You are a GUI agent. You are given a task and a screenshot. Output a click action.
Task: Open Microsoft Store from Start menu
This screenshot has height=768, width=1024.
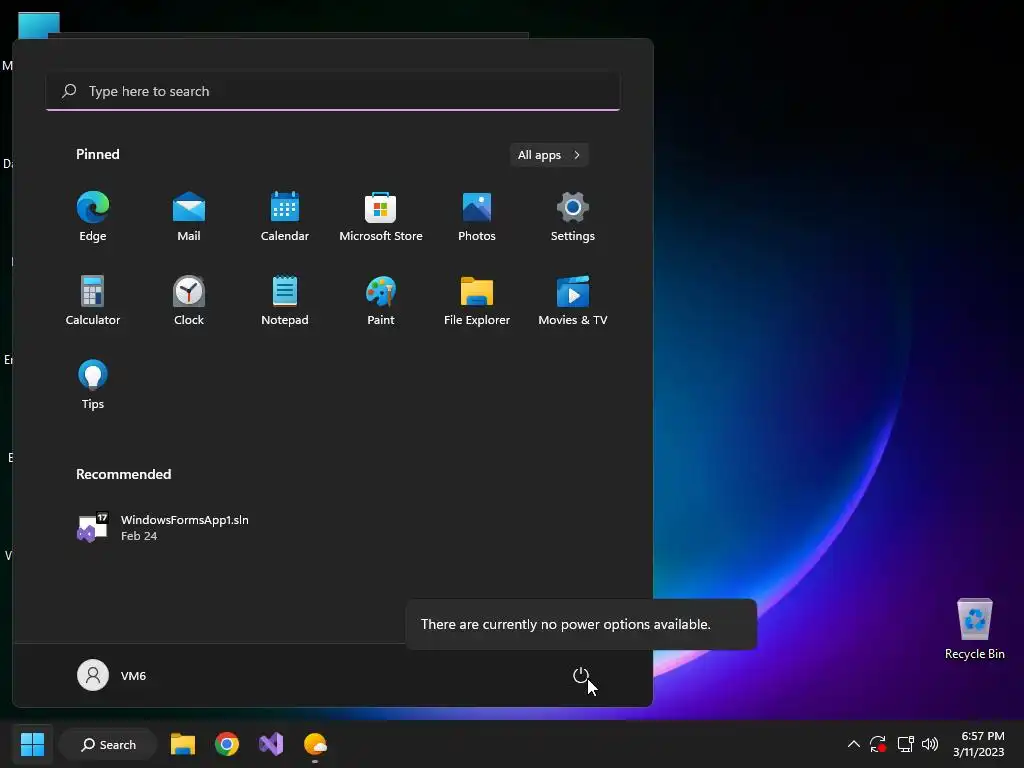(381, 216)
